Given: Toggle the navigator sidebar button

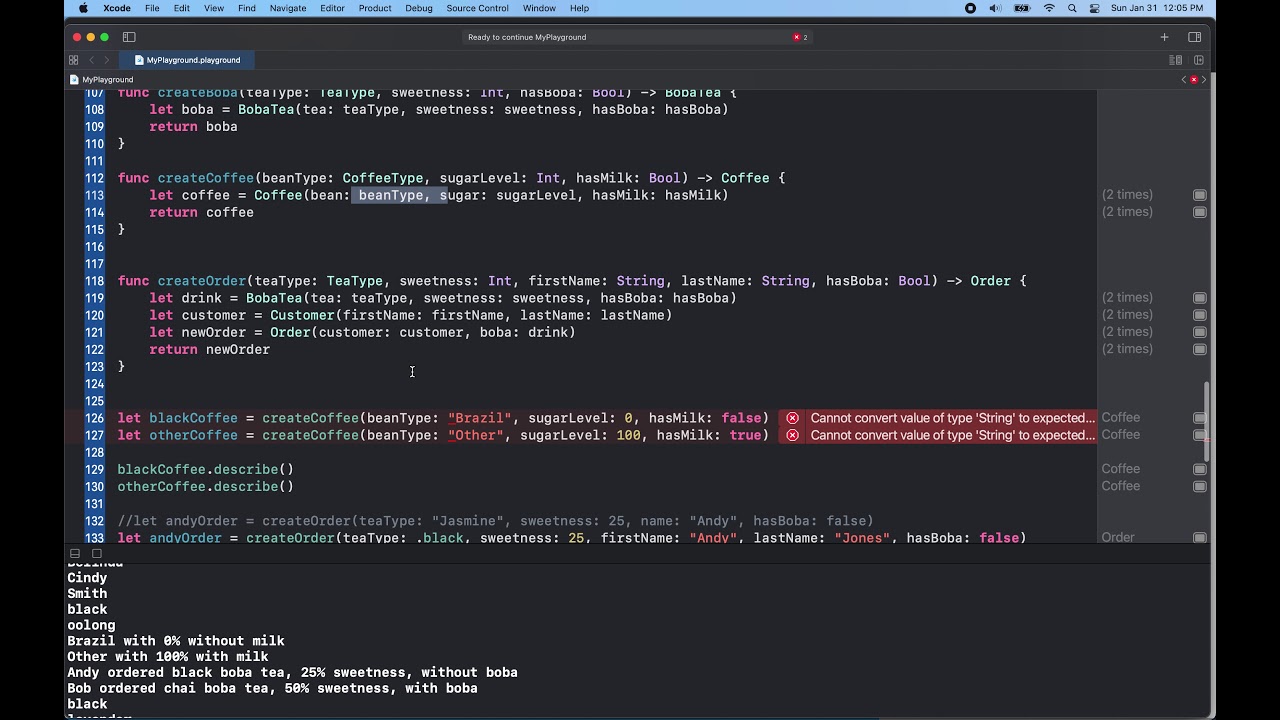Looking at the screenshot, I should tap(129, 37).
